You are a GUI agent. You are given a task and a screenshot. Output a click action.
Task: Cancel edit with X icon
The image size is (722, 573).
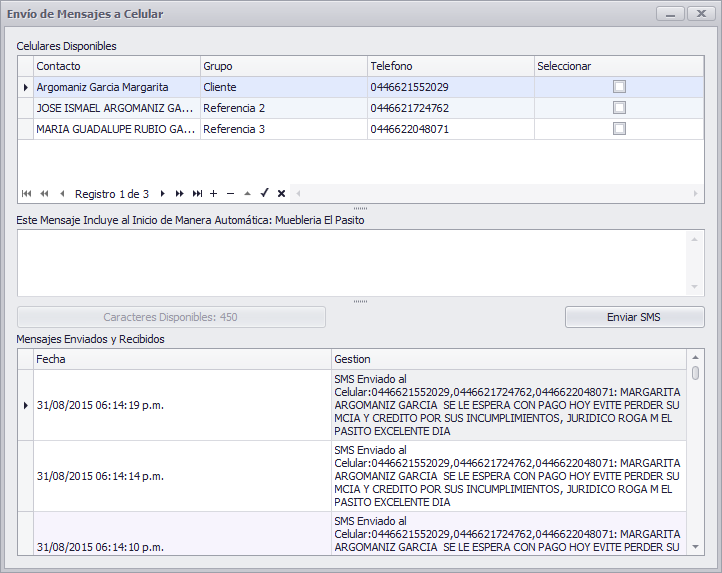pyautogui.click(x=281, y=194)
